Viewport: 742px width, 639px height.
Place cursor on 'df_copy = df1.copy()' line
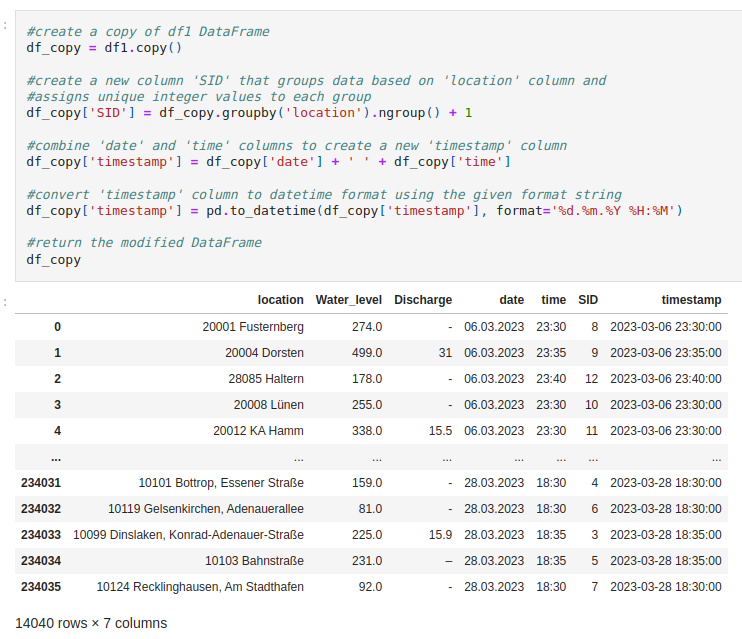click(x=103, y=48)
